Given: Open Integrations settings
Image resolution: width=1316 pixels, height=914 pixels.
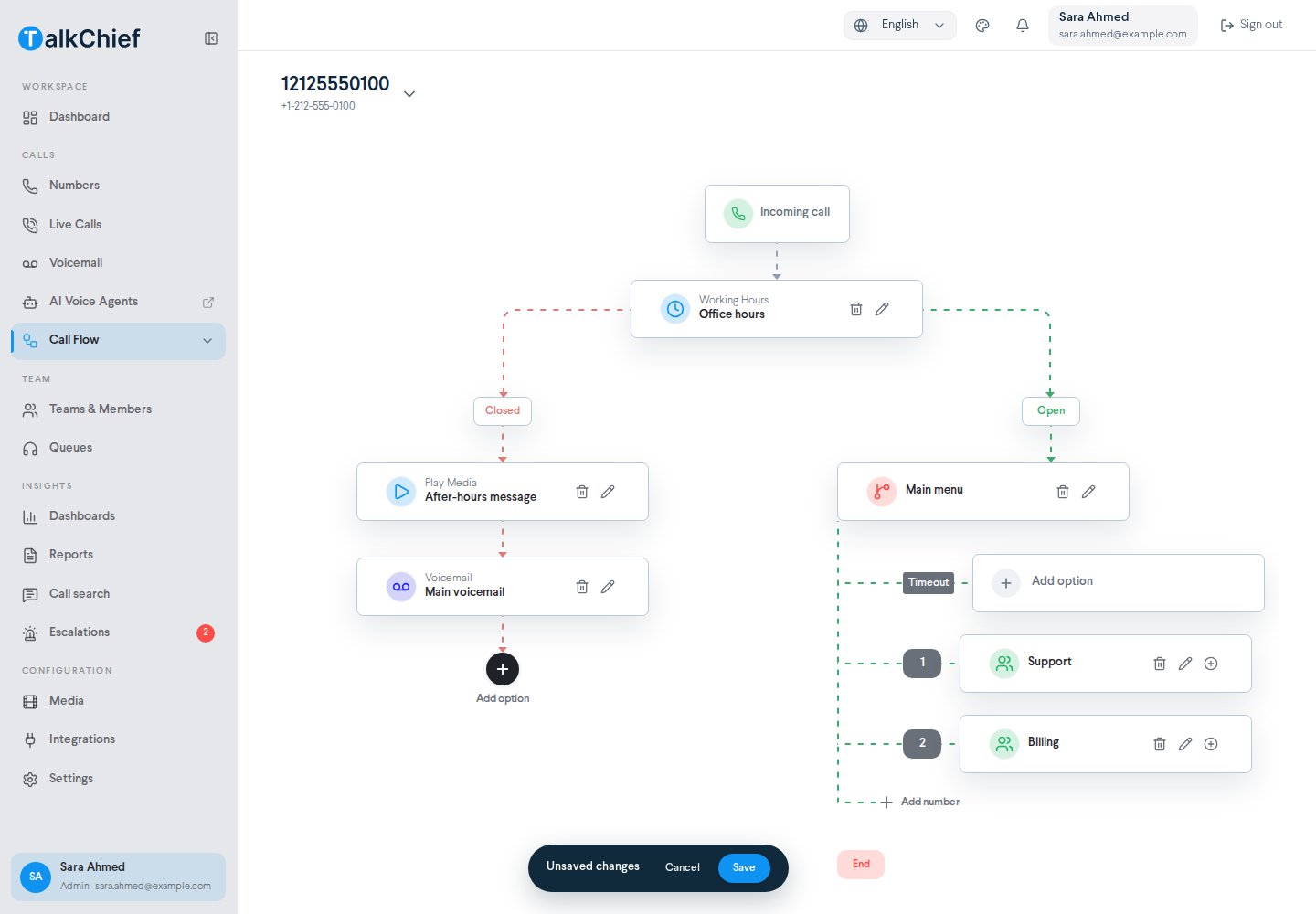Looking at the screenshot, I should pos(119,739).
